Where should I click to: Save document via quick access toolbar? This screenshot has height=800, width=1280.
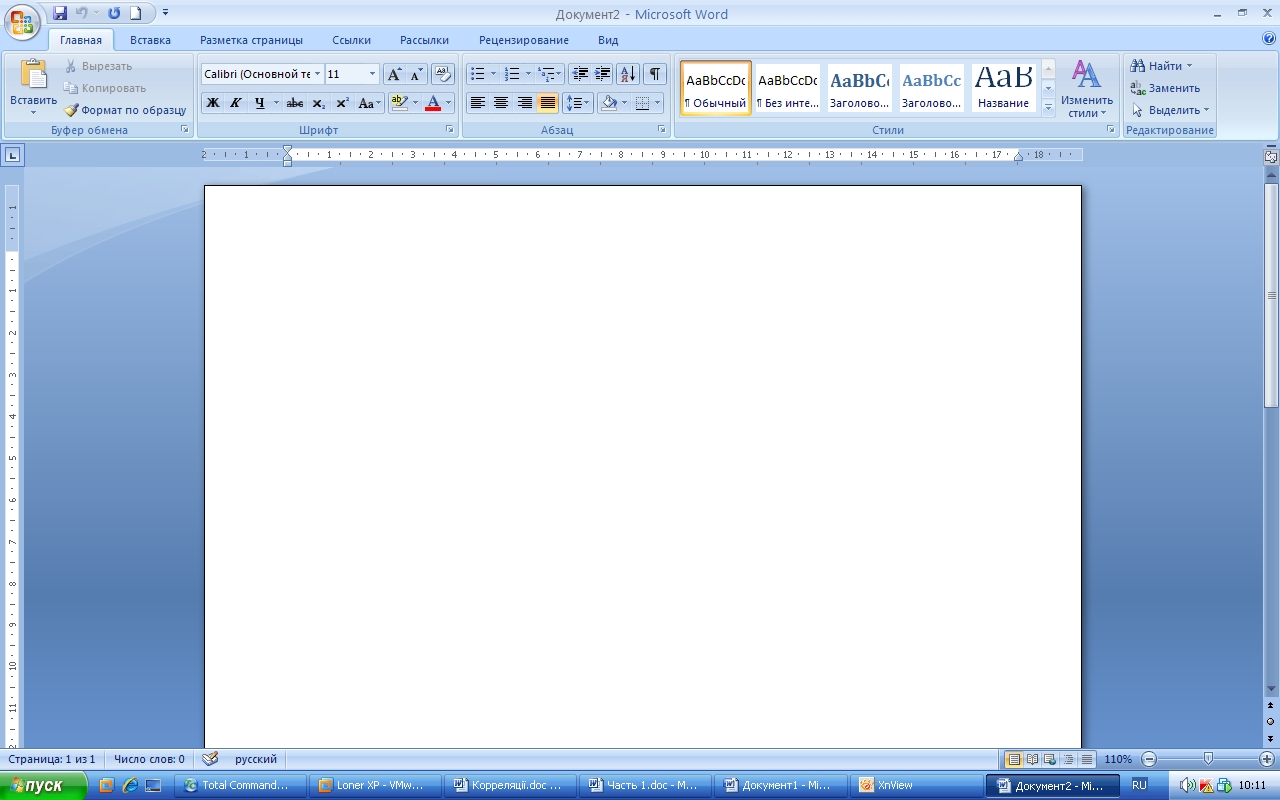click(60, 13)
